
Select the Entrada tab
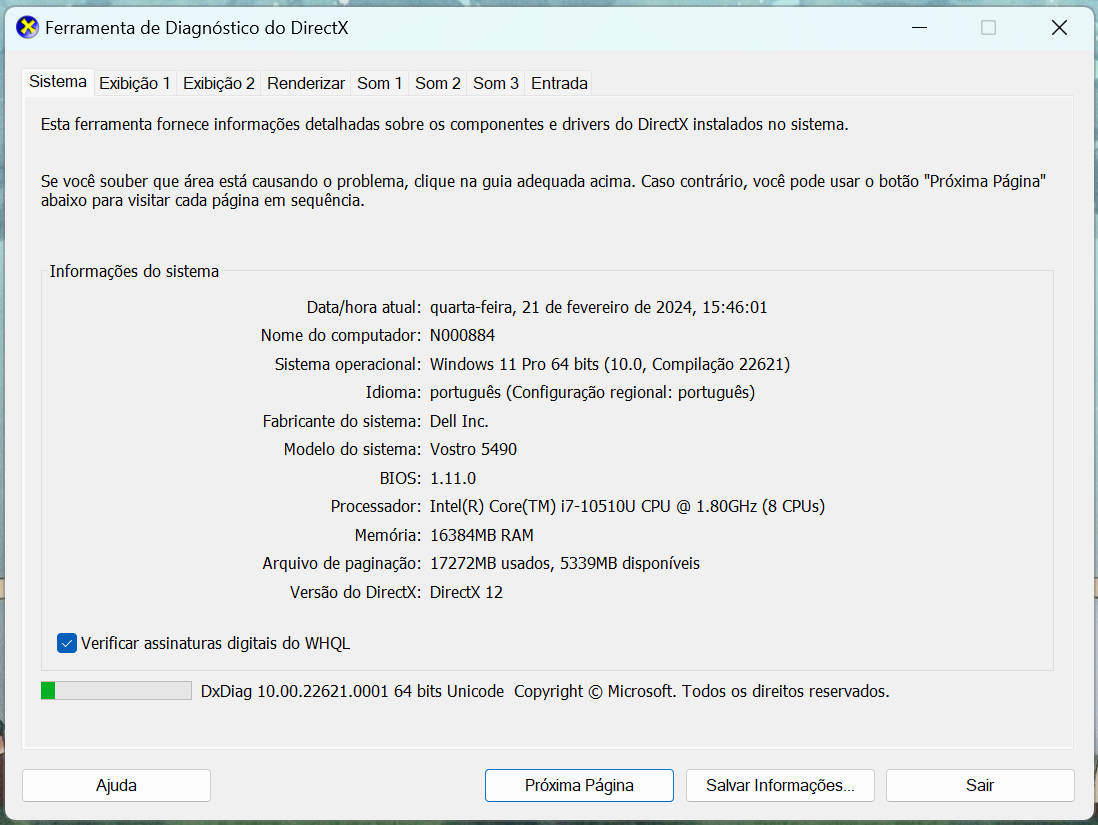(559, 84)
